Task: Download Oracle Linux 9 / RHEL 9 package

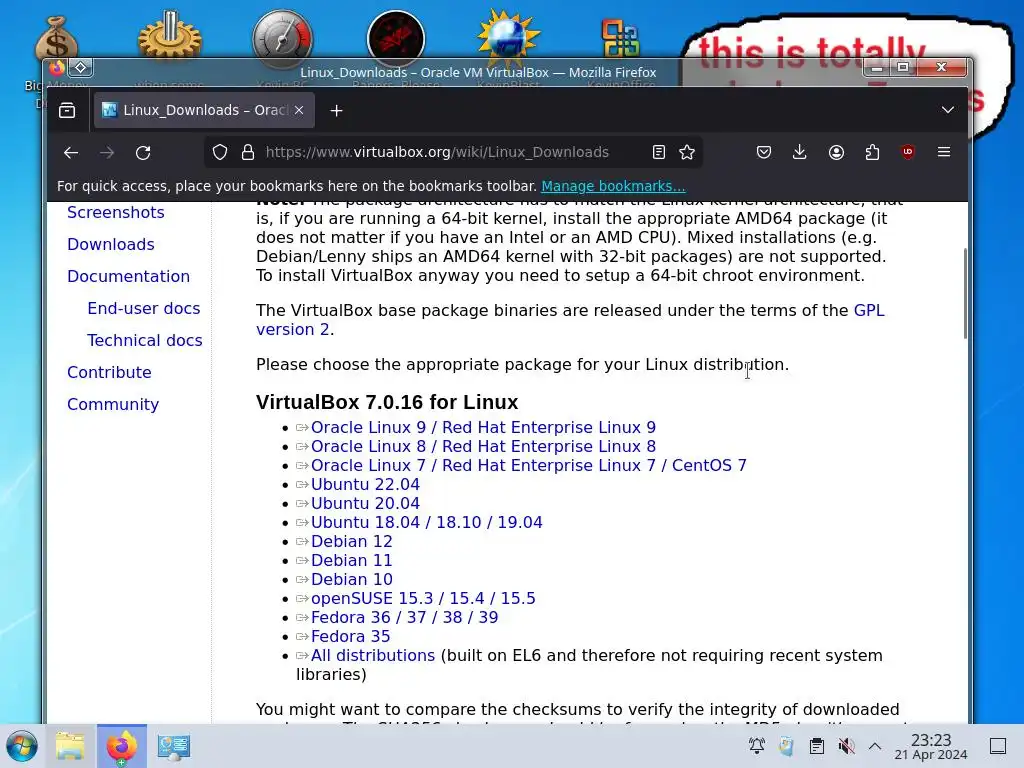Action: tap(483, 428)
